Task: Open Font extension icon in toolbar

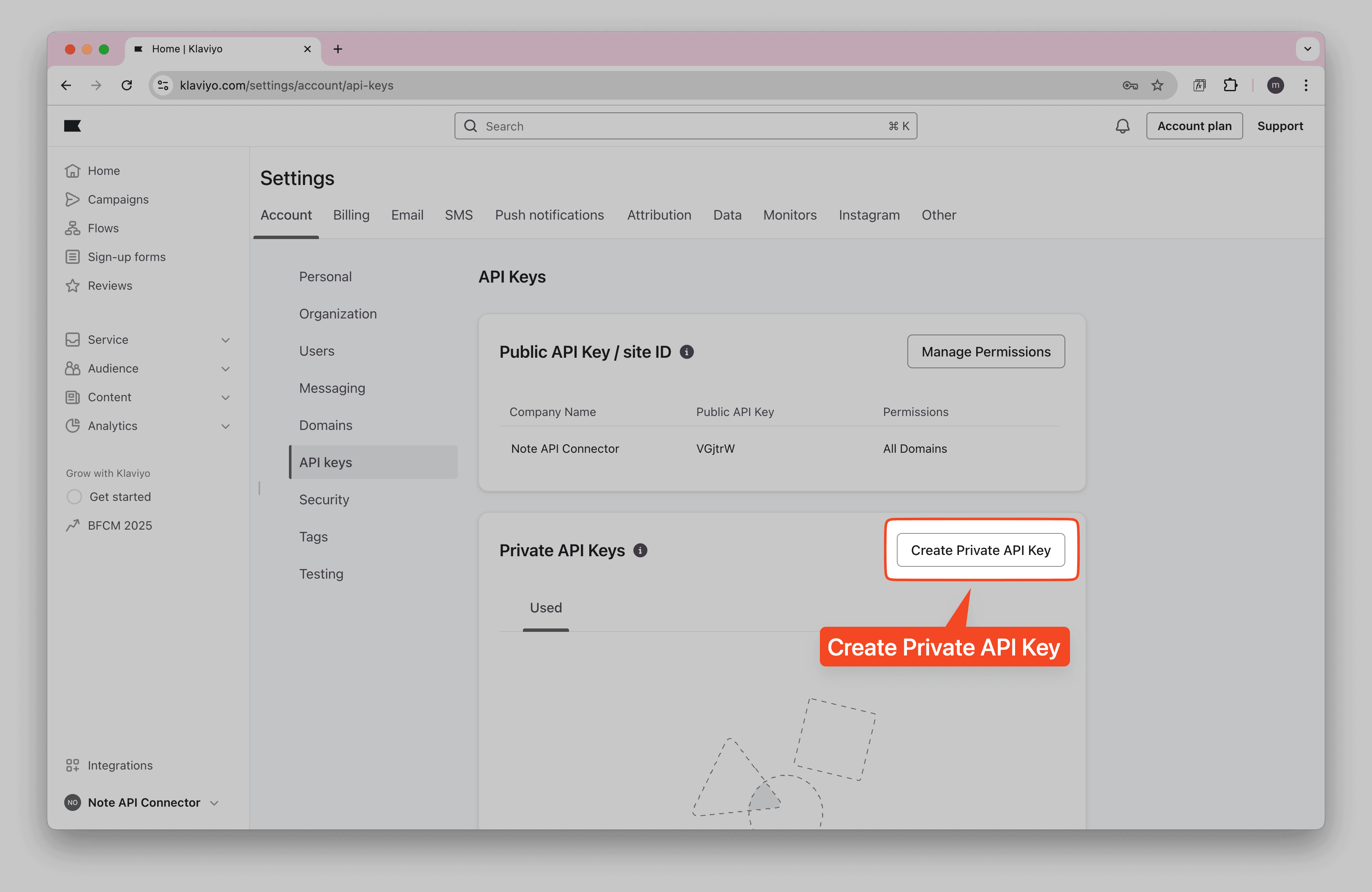Action: coord(1199,85)
